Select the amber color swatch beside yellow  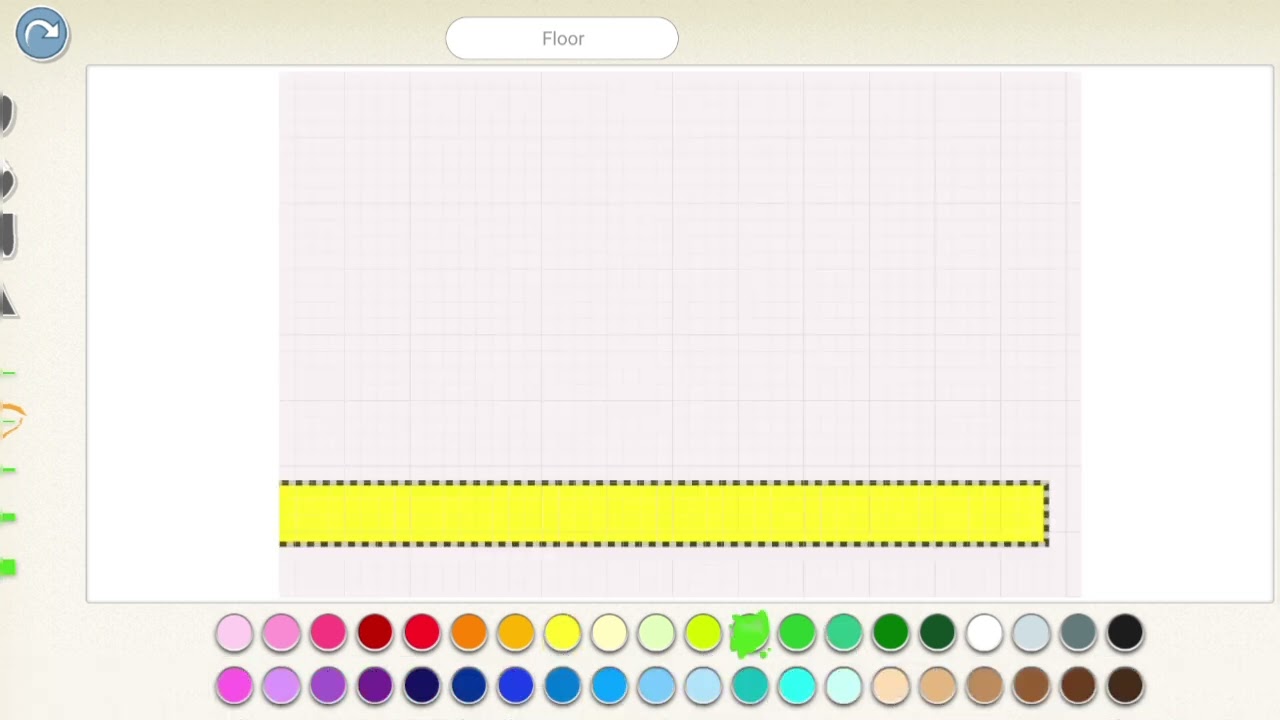[516, 633]
